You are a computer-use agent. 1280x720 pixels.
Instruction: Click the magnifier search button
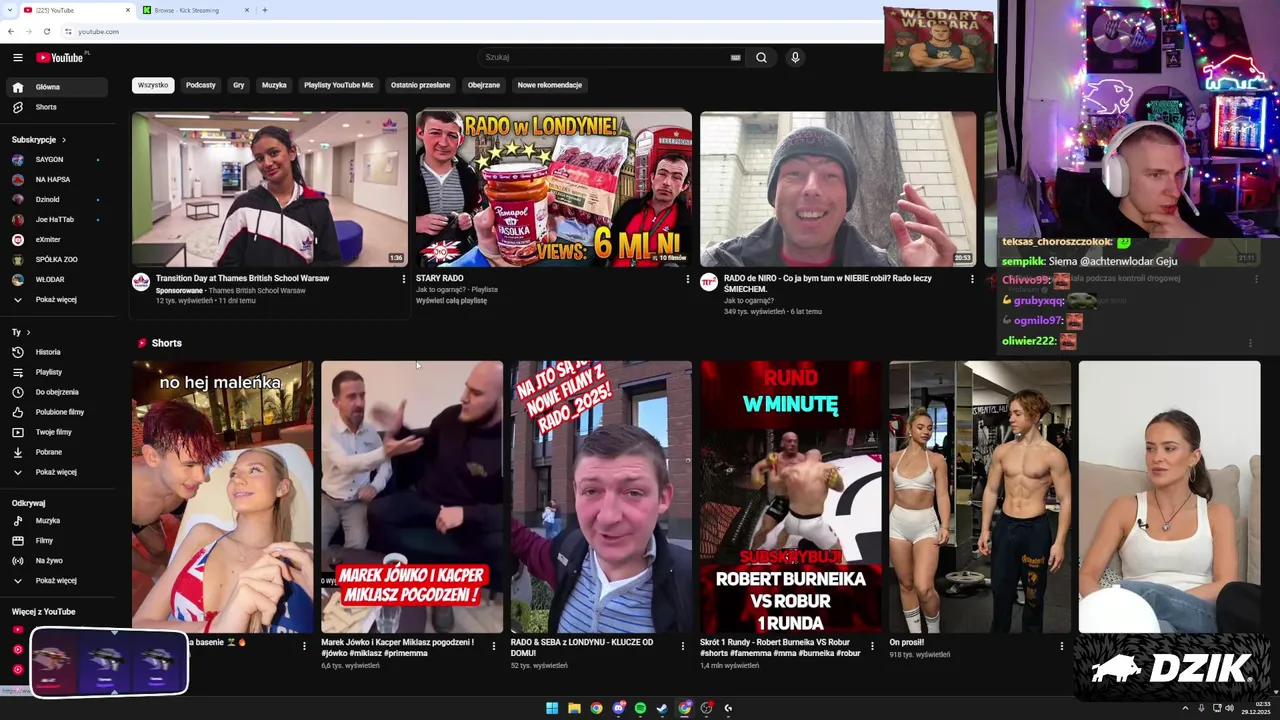pyautogui.click(x=761, y=57)
